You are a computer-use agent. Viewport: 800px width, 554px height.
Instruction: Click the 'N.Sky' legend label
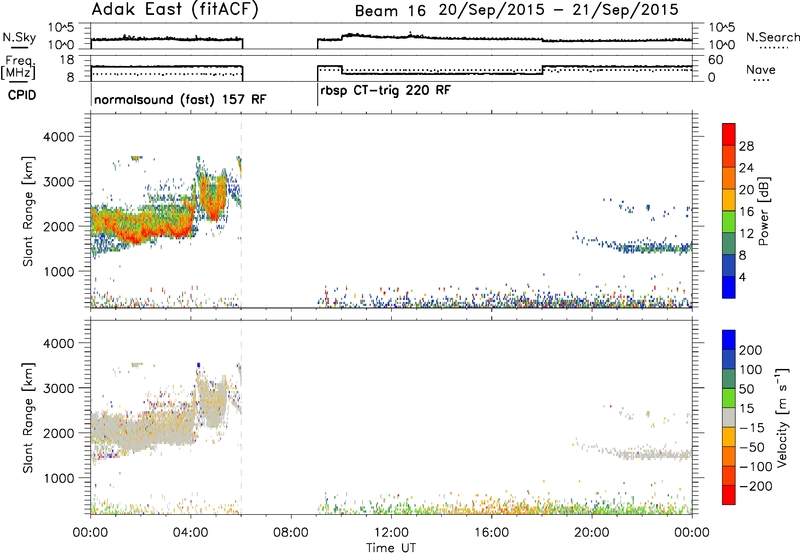coord(19,37)
